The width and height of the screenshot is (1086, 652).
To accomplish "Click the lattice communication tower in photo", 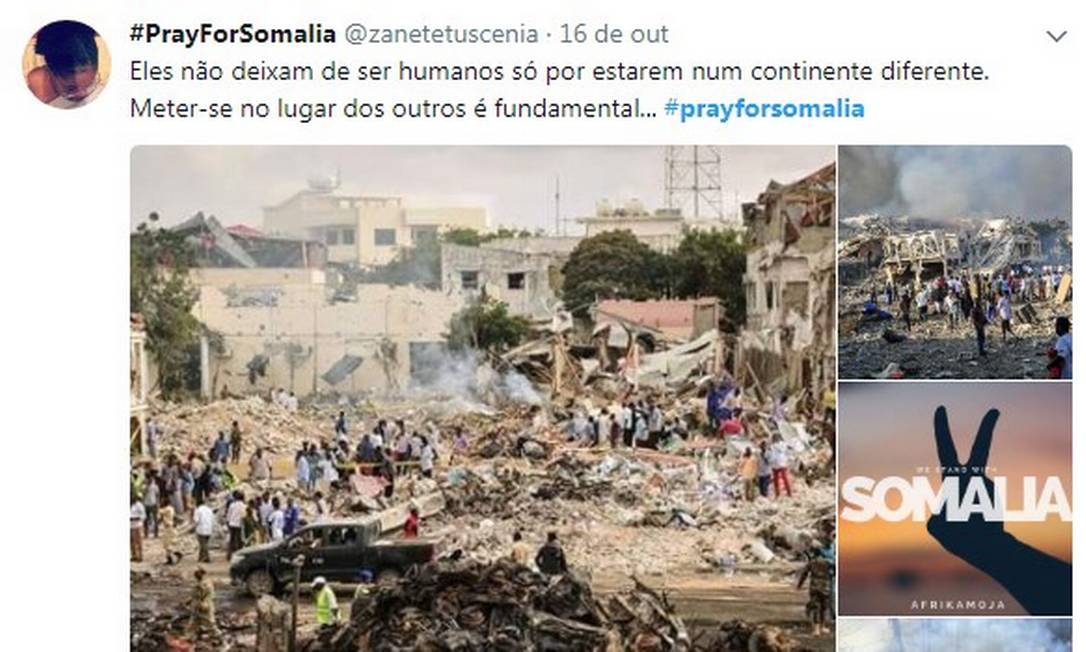I will (x=693, y=182).
